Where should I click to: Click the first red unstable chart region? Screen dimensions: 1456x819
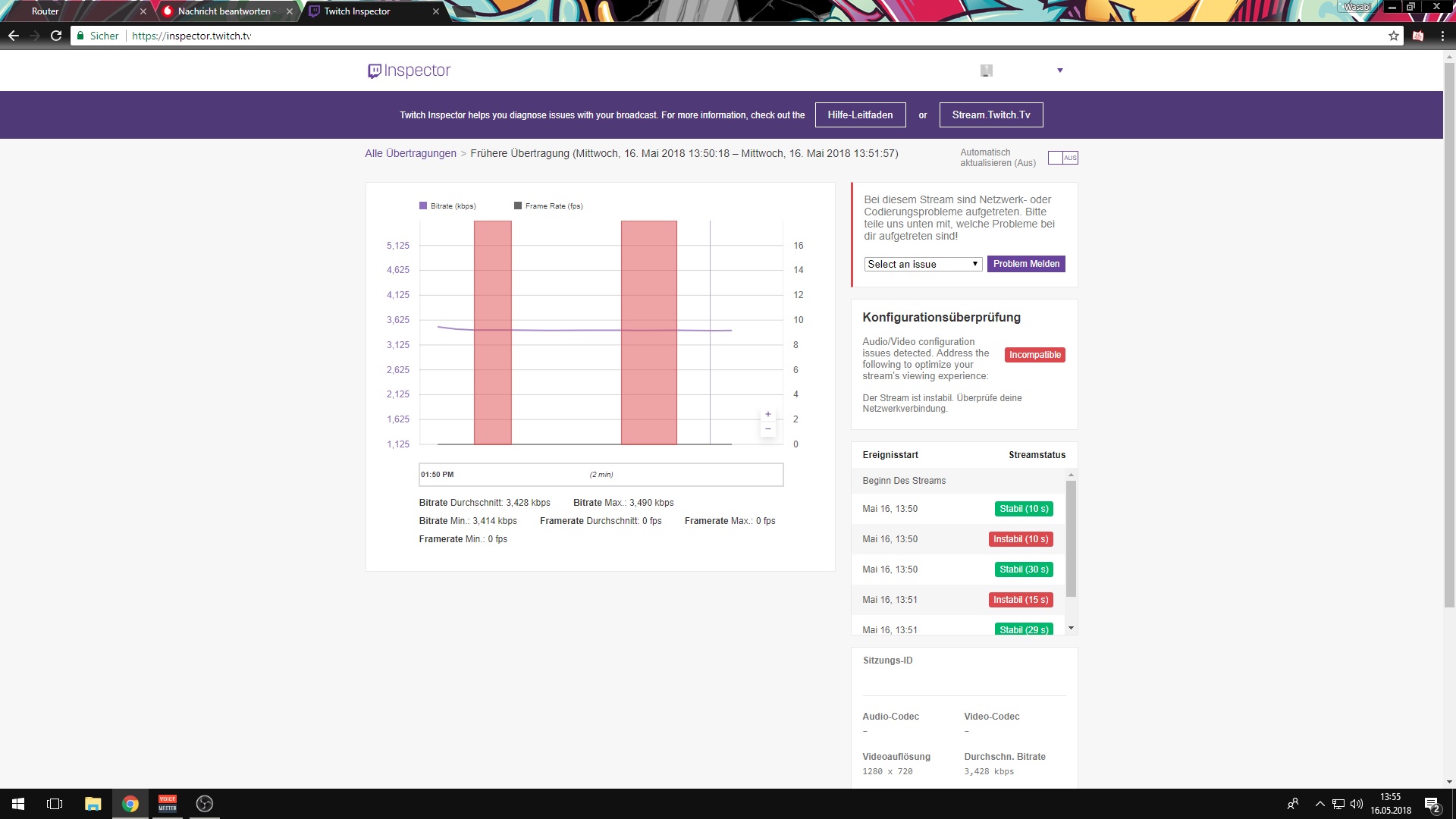point(493,332)
